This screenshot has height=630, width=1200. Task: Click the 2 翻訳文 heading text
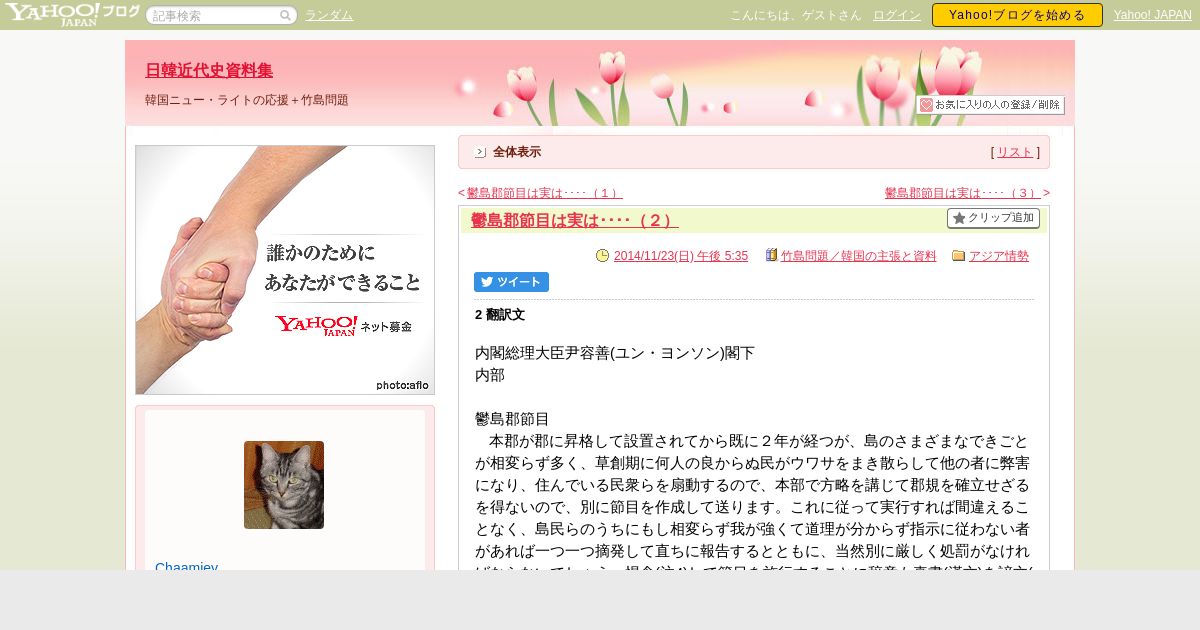click(500, 315)
